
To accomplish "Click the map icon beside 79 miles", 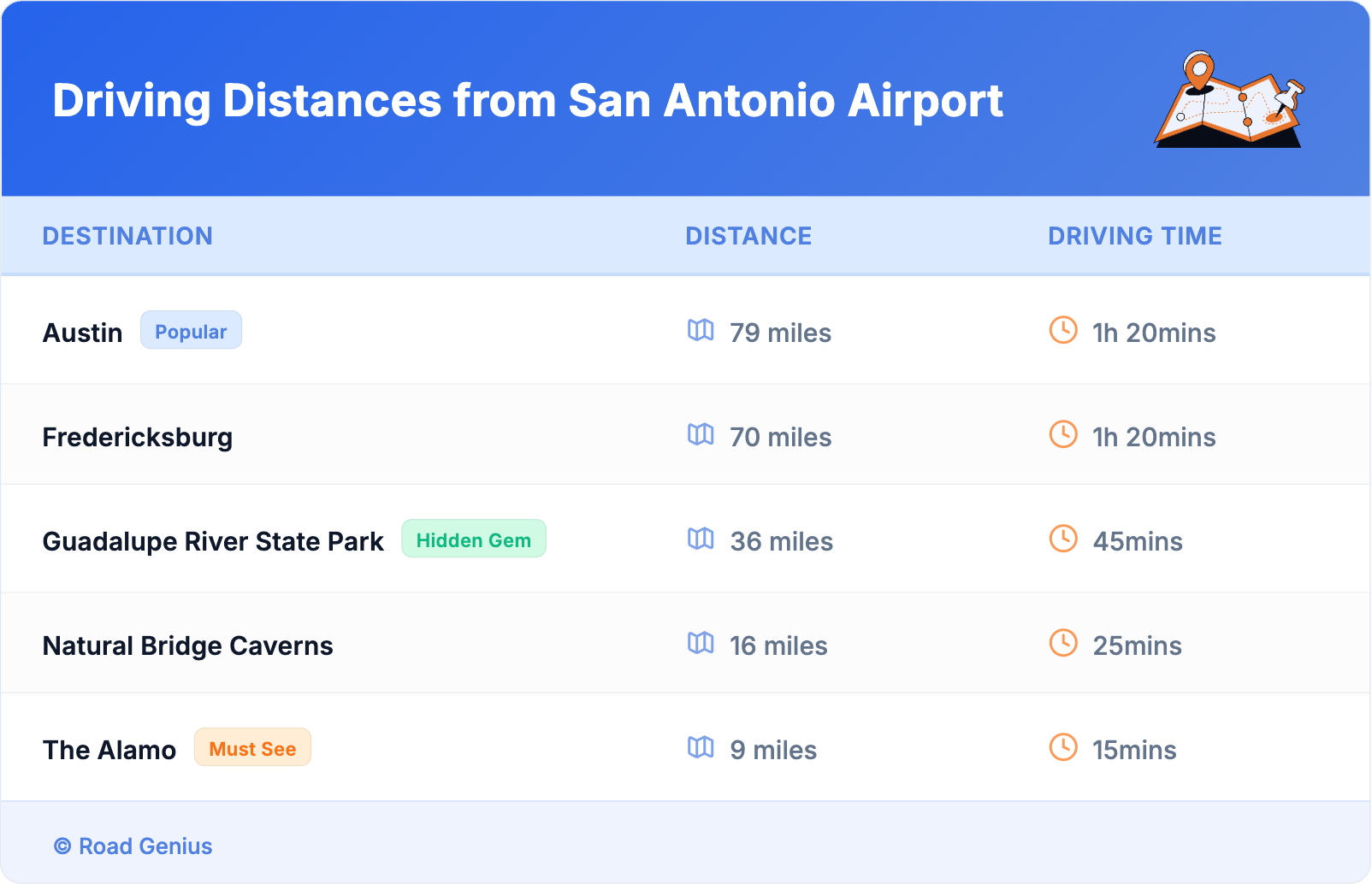I will tap(701, 331).
